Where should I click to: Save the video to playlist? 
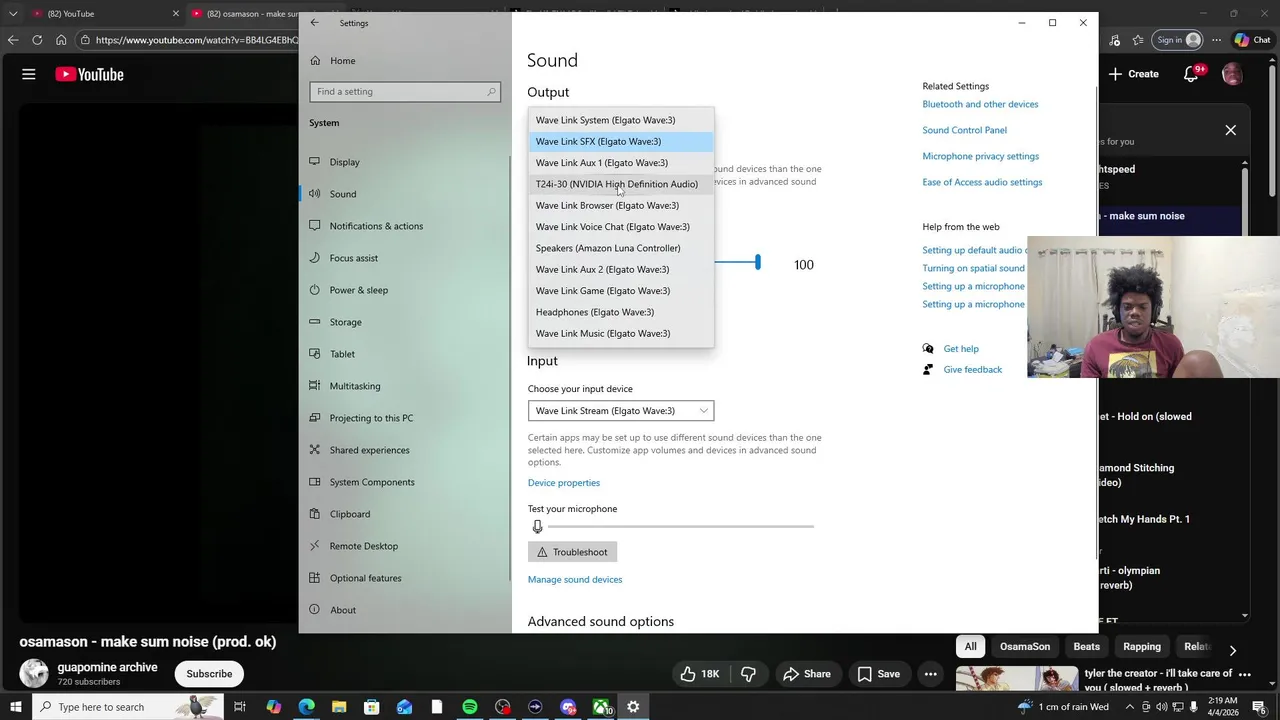(879, 674)
